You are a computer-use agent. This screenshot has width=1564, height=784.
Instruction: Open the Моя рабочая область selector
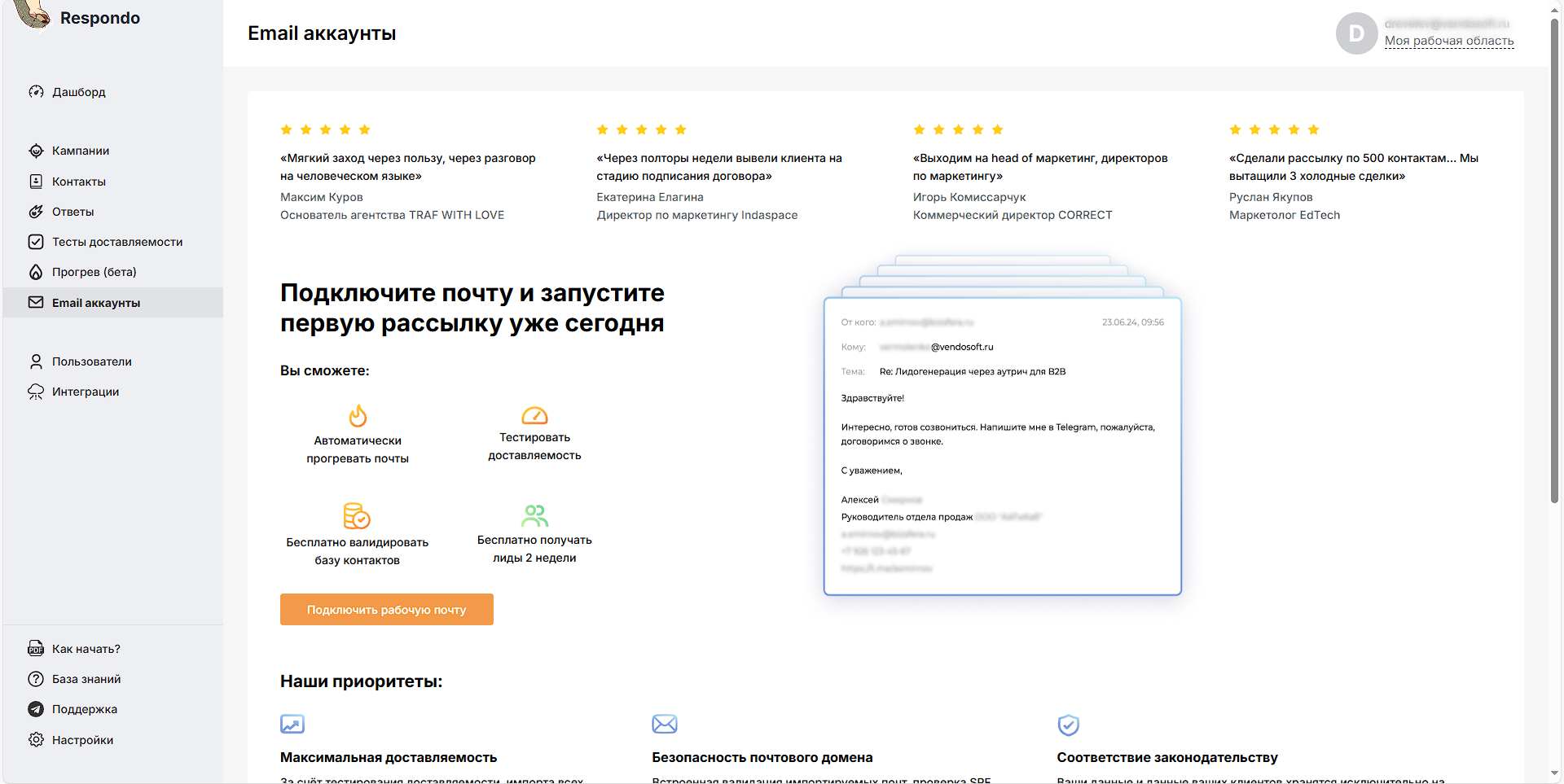click(x=1450, y=39)
